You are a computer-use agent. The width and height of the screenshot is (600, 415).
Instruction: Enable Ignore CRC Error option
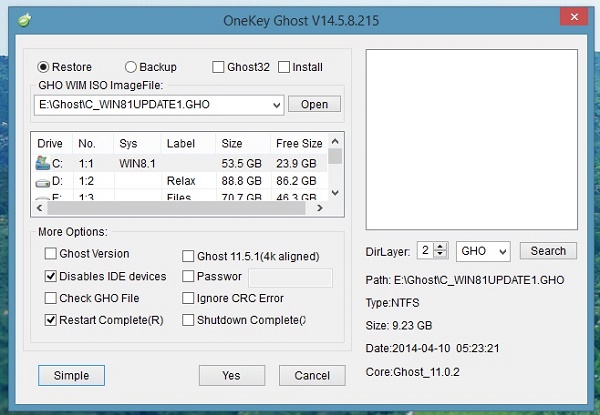pyautogui.click(x=188, y=298)
